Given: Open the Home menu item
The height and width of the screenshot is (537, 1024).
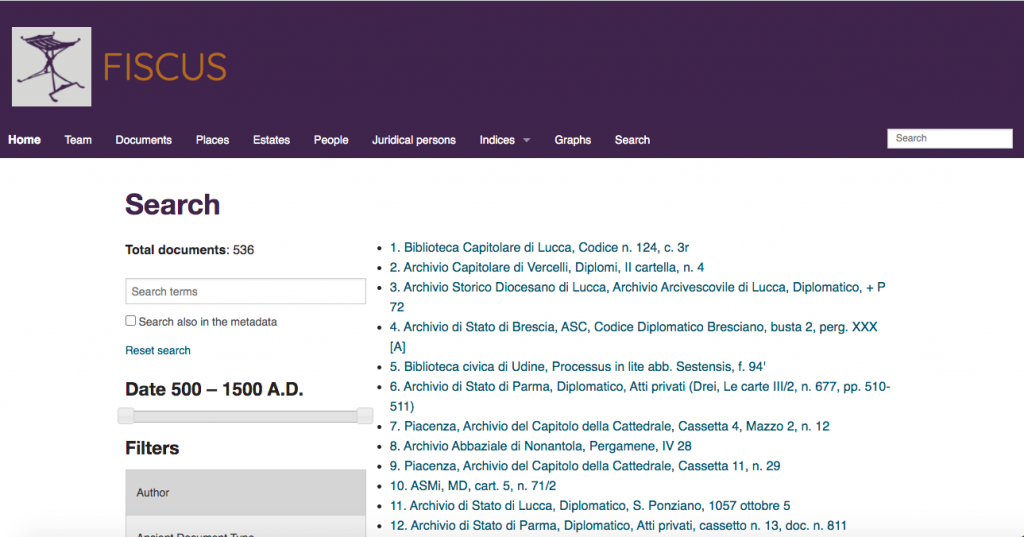Looking at the screenshot, I should (24, 140).
